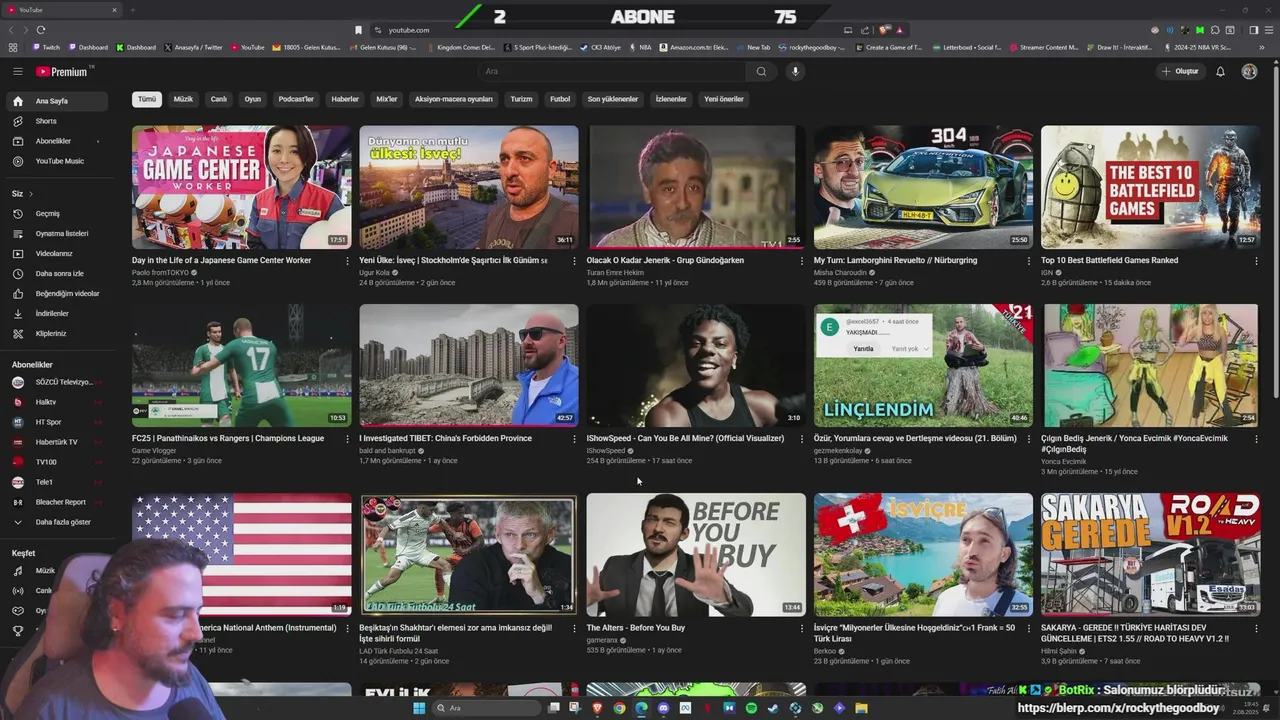Open Shorts from the sidebar
Screen dimensions: 1280x720
click(58, 121)
